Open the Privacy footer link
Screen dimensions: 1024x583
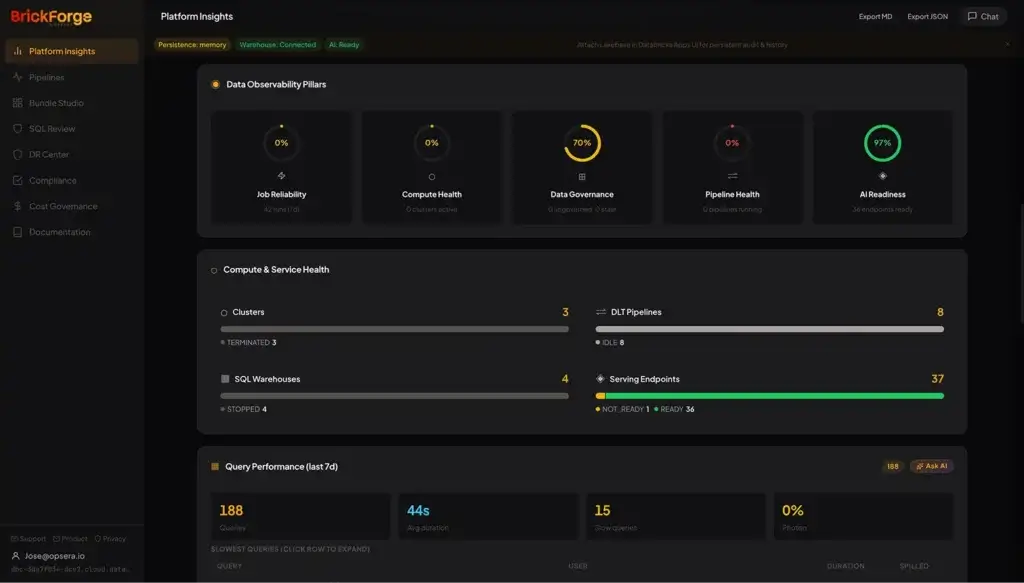110,539
